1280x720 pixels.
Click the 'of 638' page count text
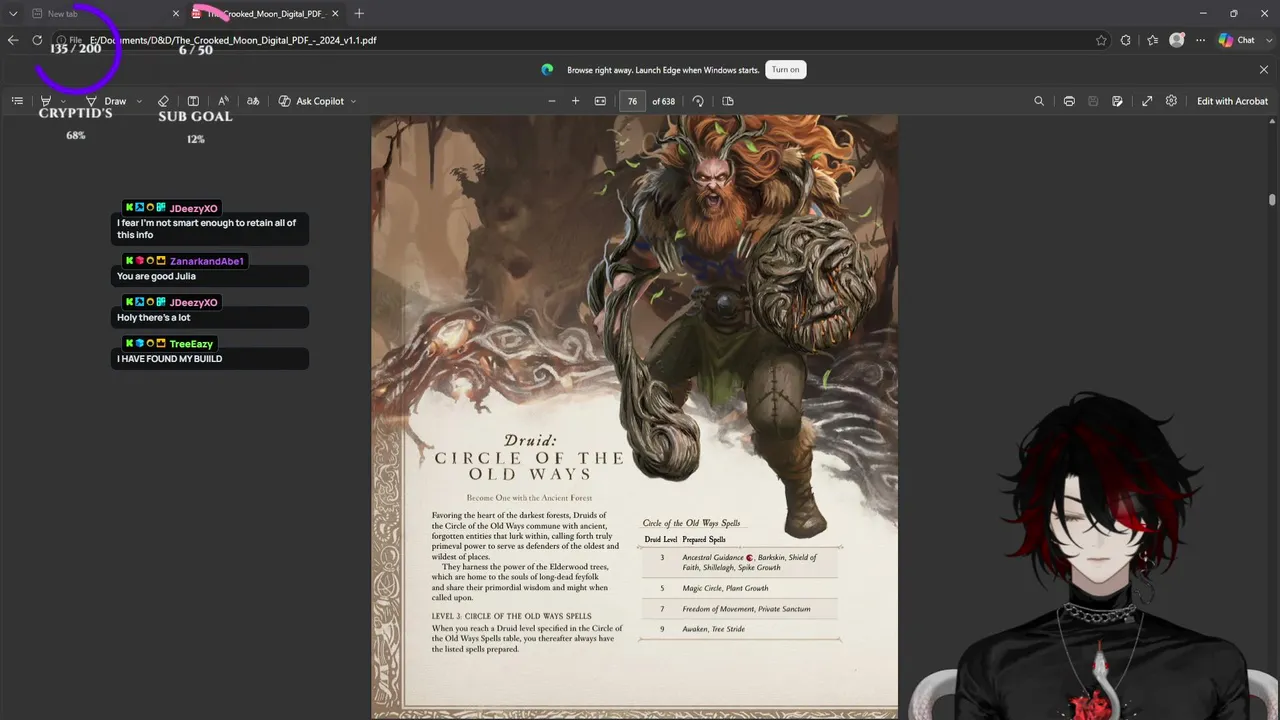(663, 101)
